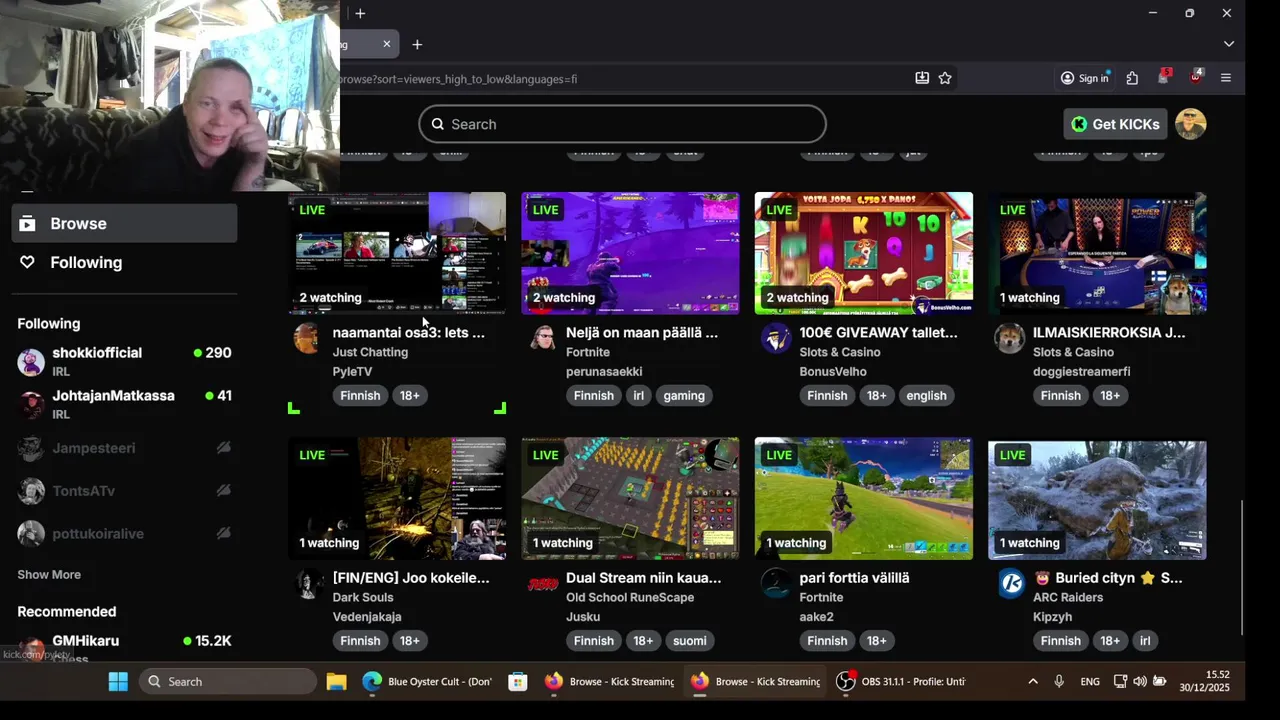Image resolution: width=1280 pixels, height=720 pixels.
Task: Open the Browse section in sidebar
Action: pyautogui.click(x=124, y=223)
